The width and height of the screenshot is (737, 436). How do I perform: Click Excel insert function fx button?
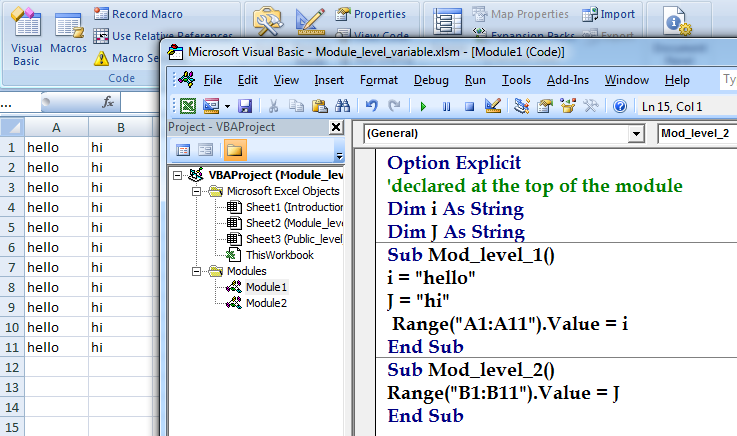pos(108,102)
